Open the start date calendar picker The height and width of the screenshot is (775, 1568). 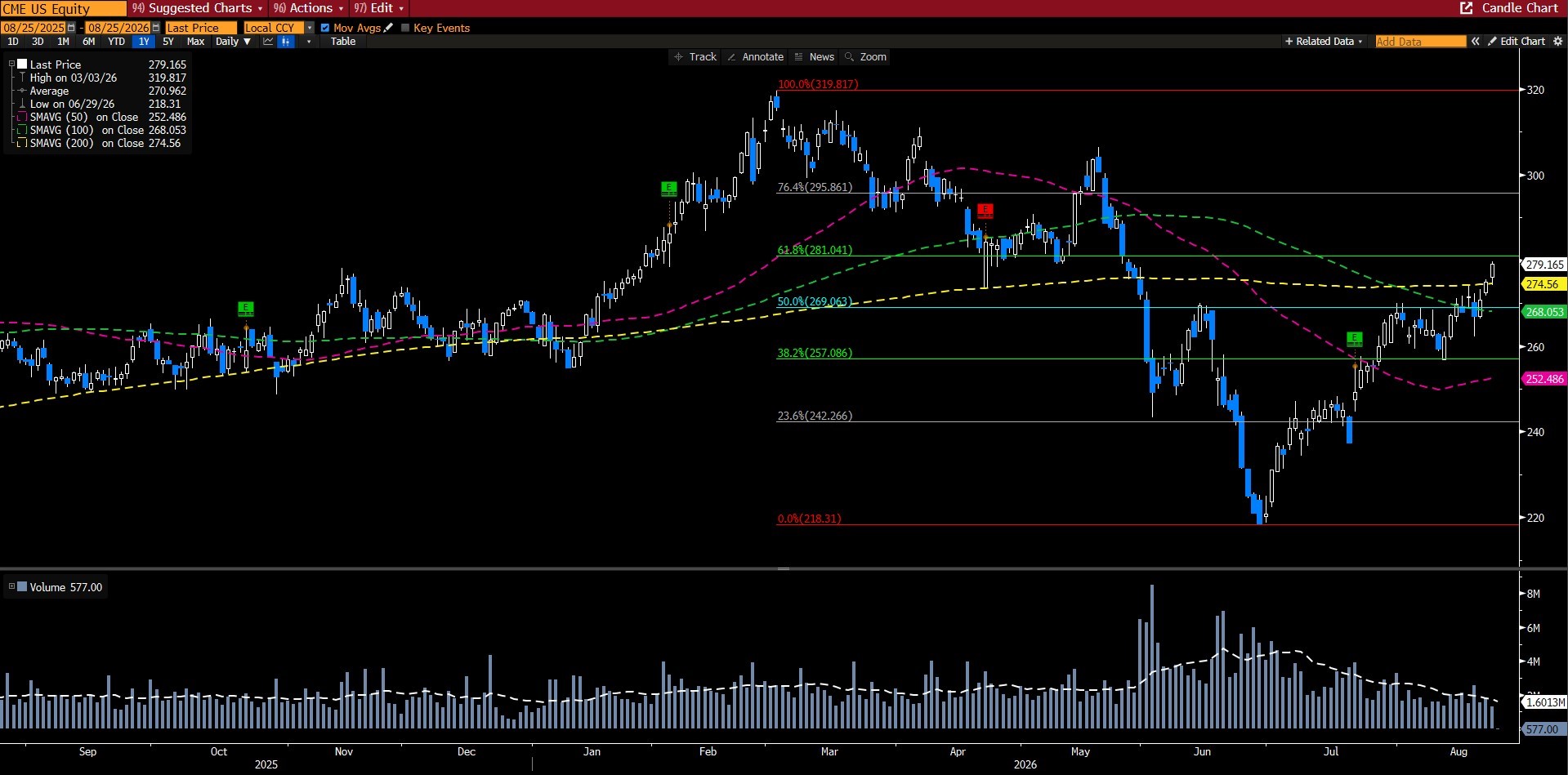[x=71, y=28]
